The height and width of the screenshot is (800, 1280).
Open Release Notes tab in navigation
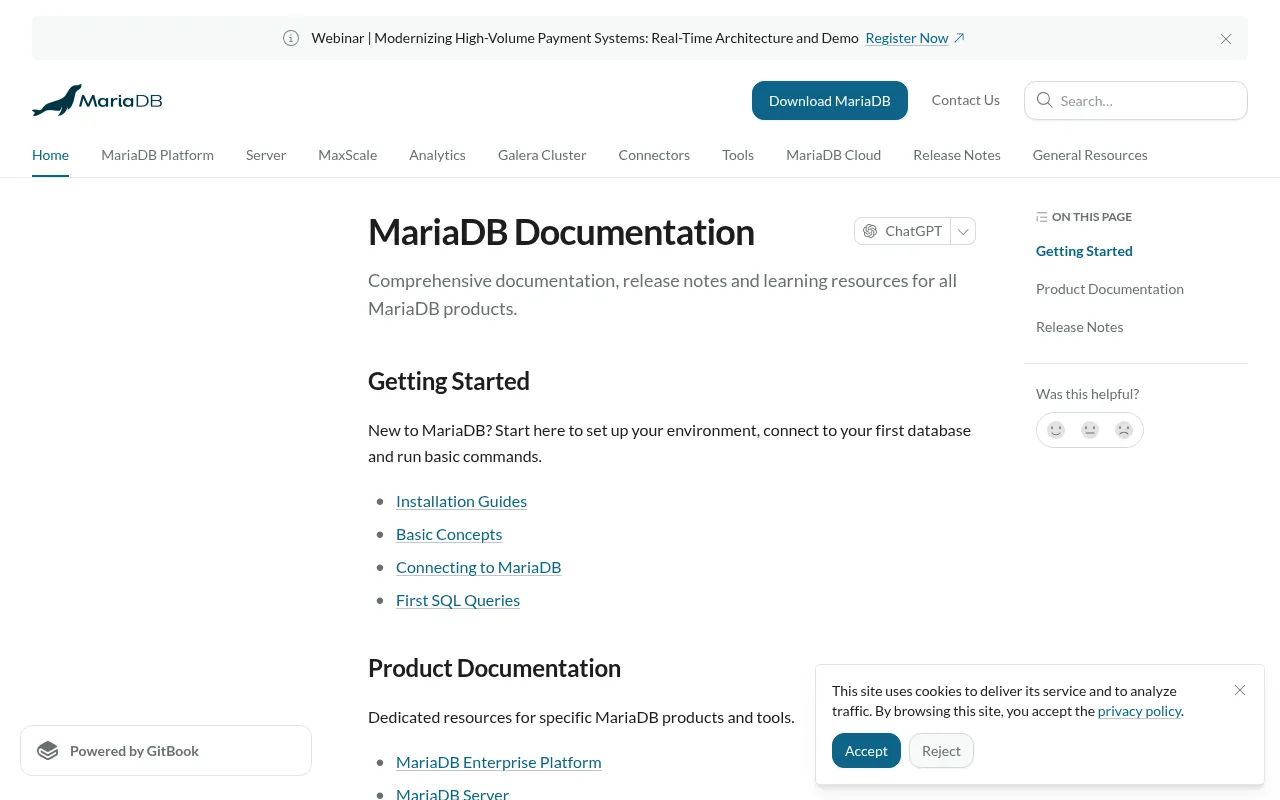(957, 155)
